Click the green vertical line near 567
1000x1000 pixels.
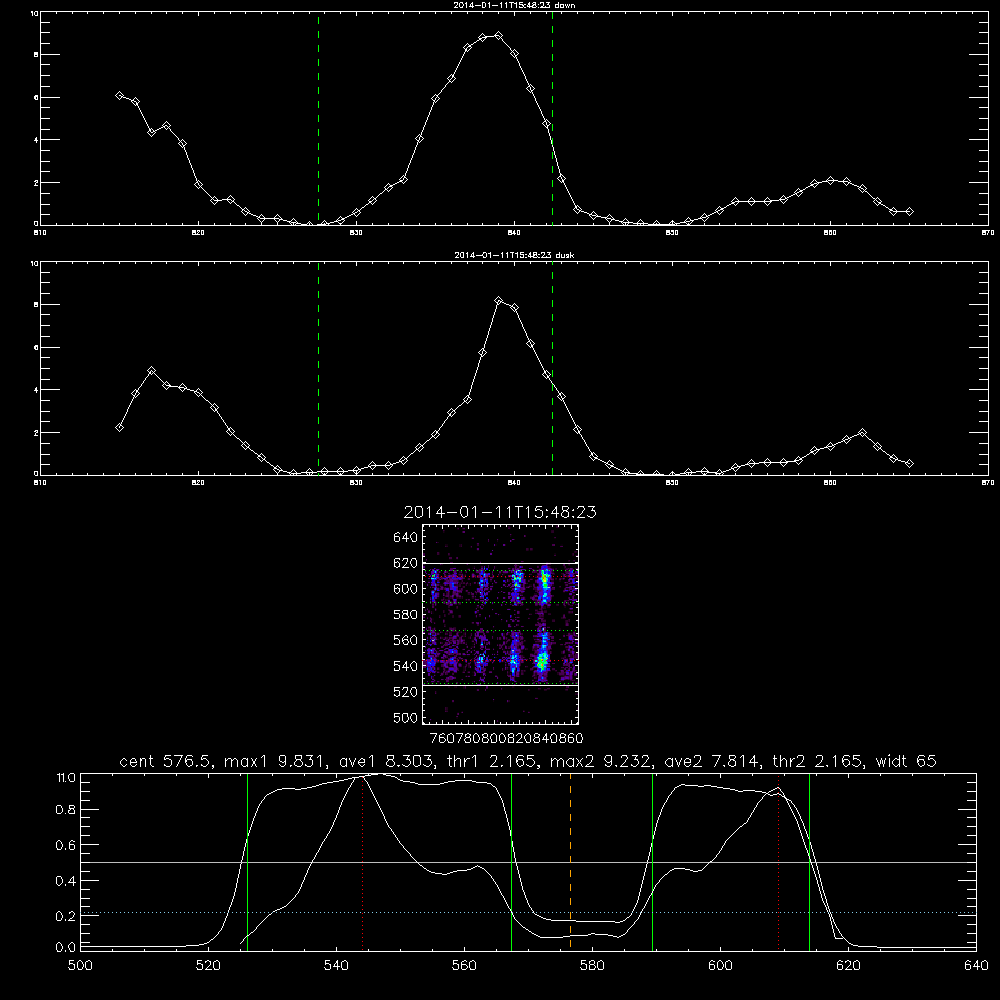pos(511,861)
